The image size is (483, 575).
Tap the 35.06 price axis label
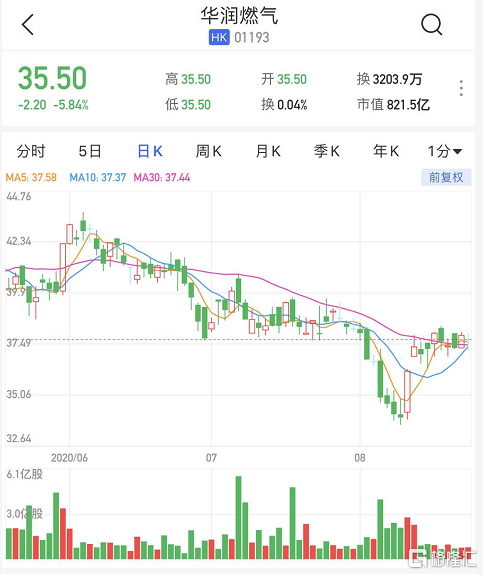point(19,395)
